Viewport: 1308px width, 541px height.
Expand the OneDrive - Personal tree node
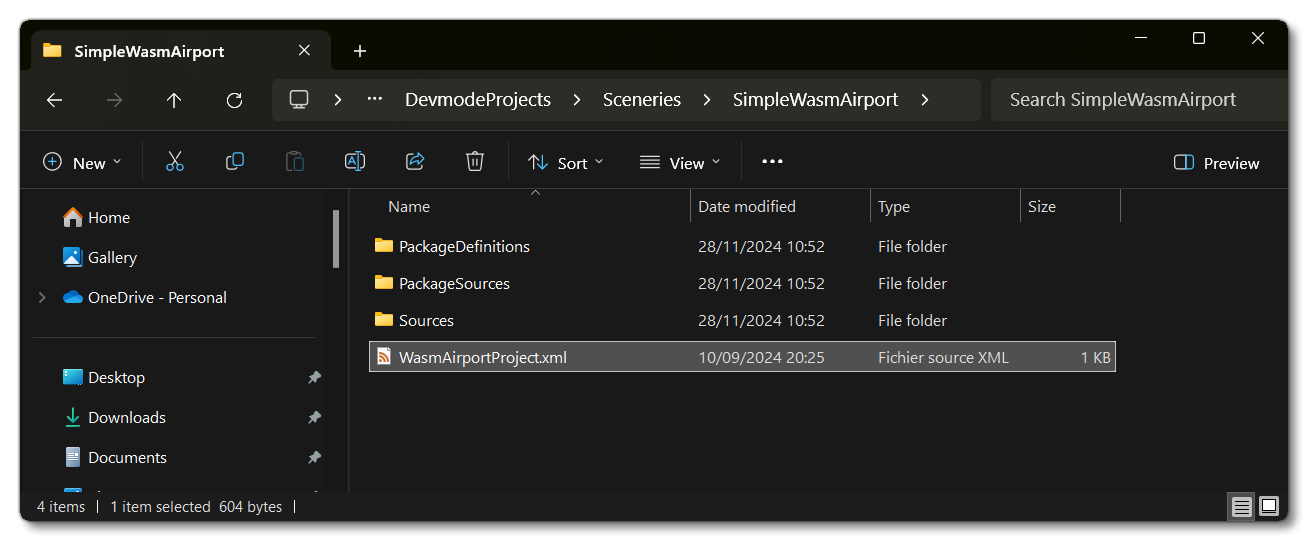42,297
